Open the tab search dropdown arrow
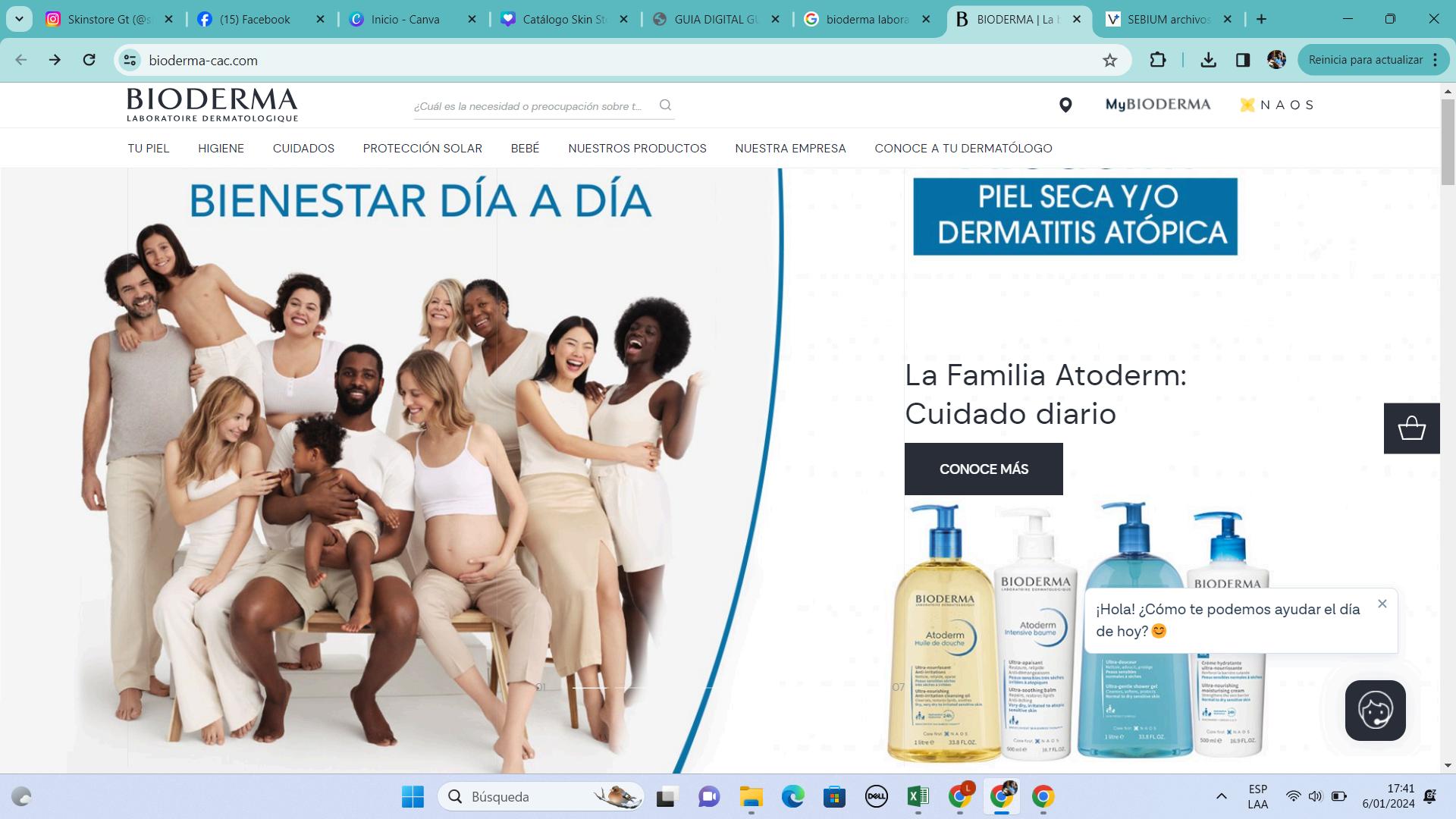This screenshot has height=819, width=1456. tap(19, 19)
